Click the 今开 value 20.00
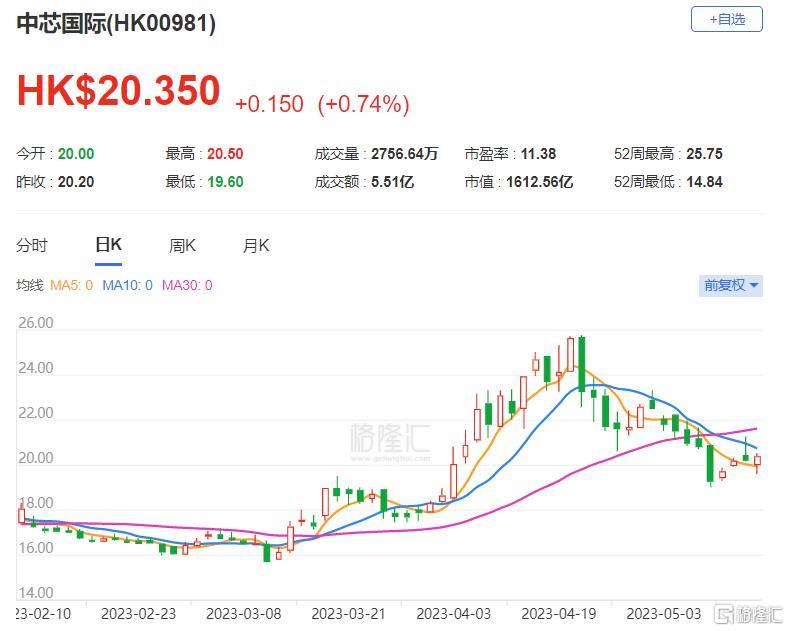The width and height of the screenshot is (789, 631). tap(76, 153)
